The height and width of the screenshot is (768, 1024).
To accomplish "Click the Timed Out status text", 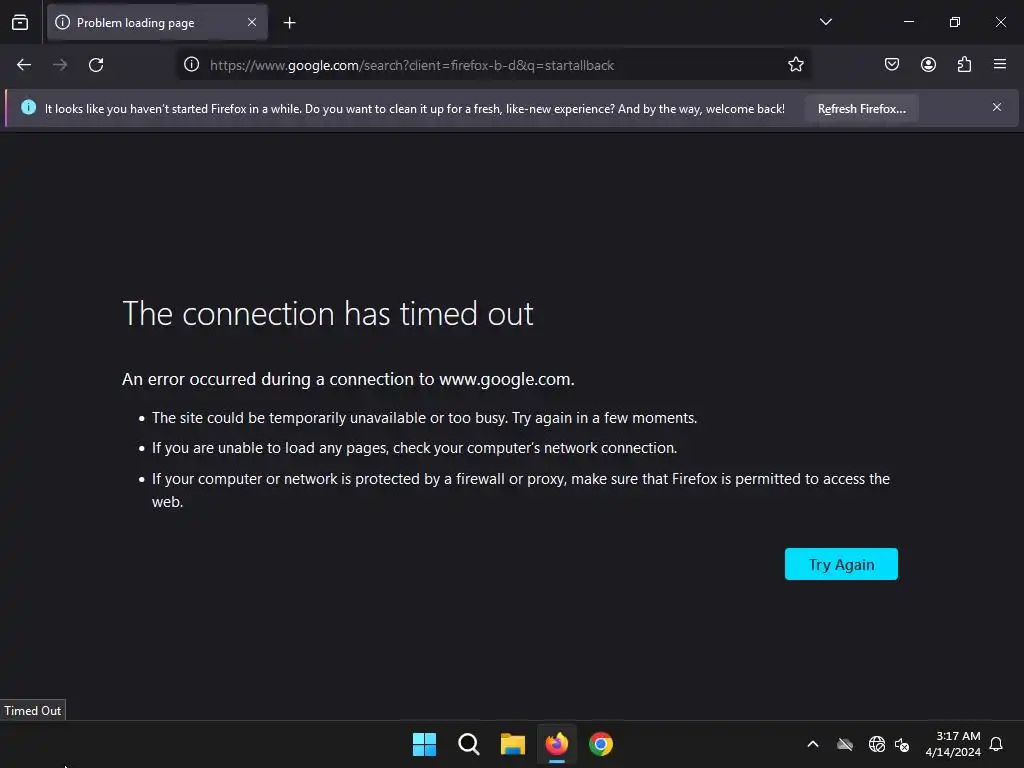I will (33, 711).
